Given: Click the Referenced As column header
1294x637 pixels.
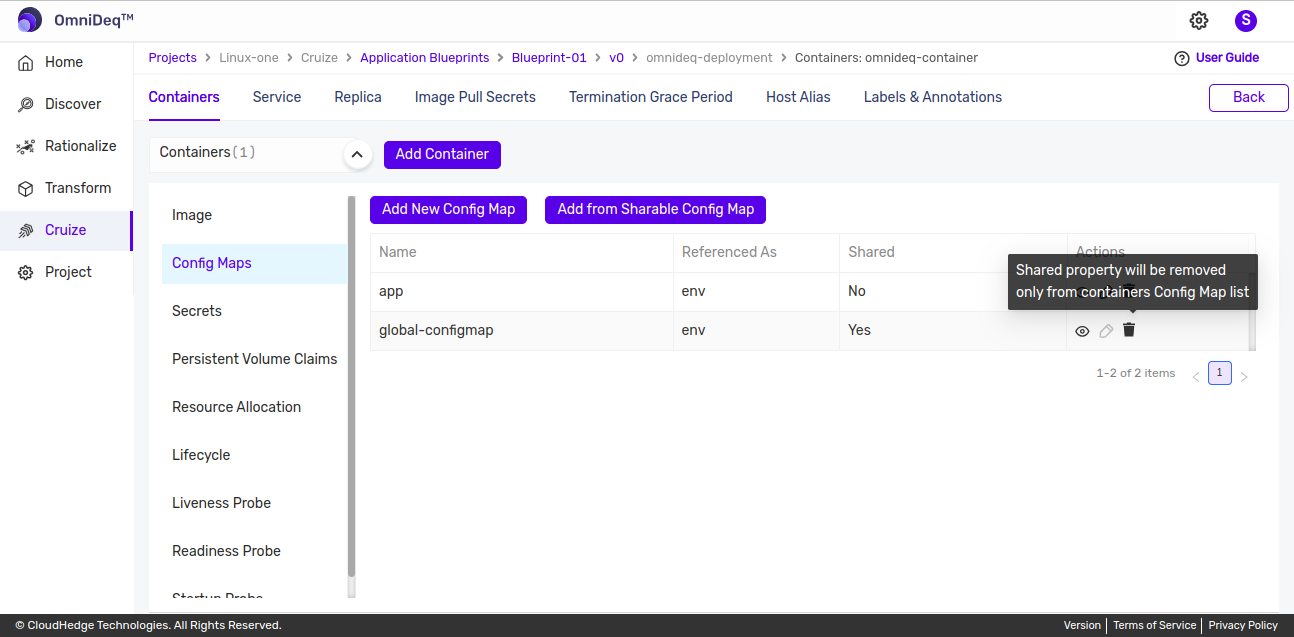Looking at the screenshot, I should (757, 252).
